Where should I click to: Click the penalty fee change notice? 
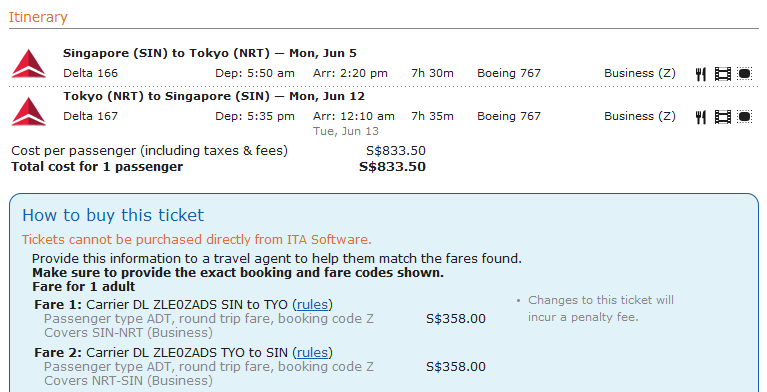[601, 308]
